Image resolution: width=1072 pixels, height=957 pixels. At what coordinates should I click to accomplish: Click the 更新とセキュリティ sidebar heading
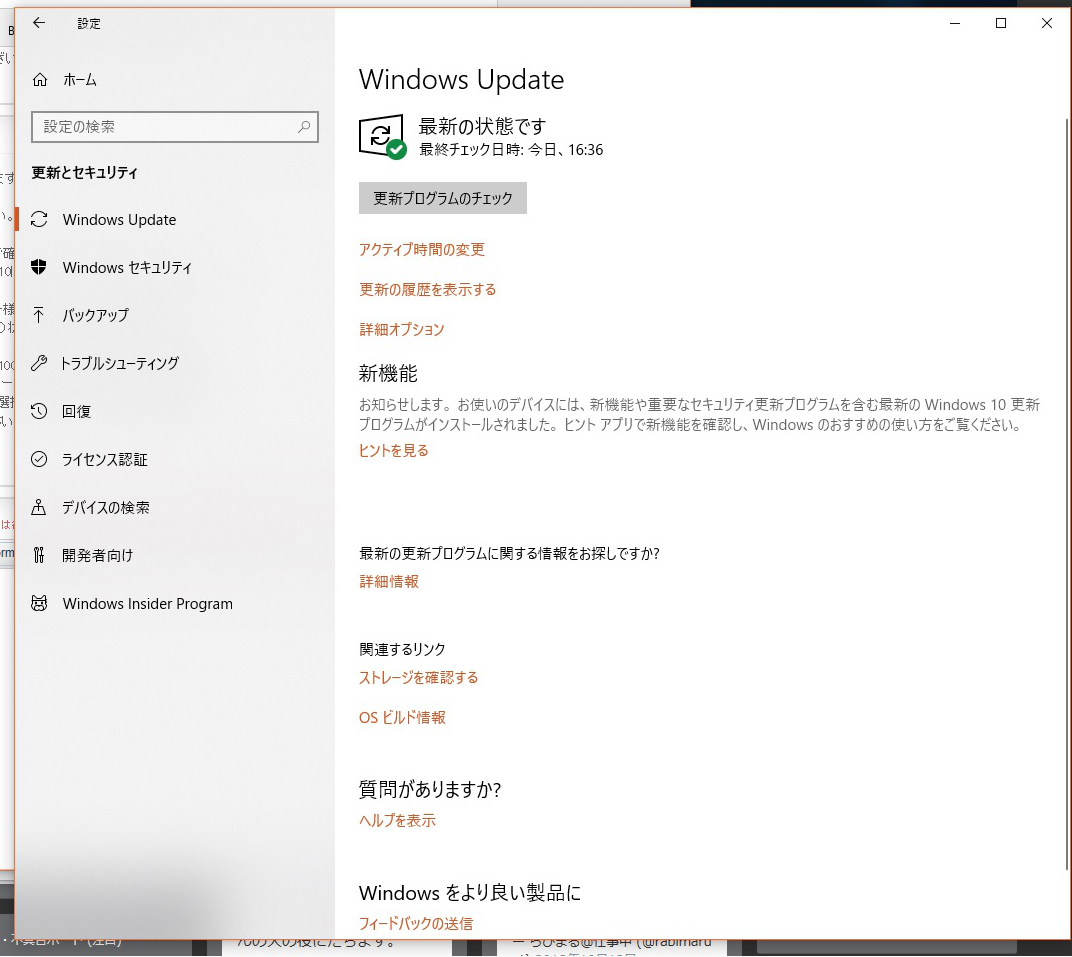click(x=85, y=172)
